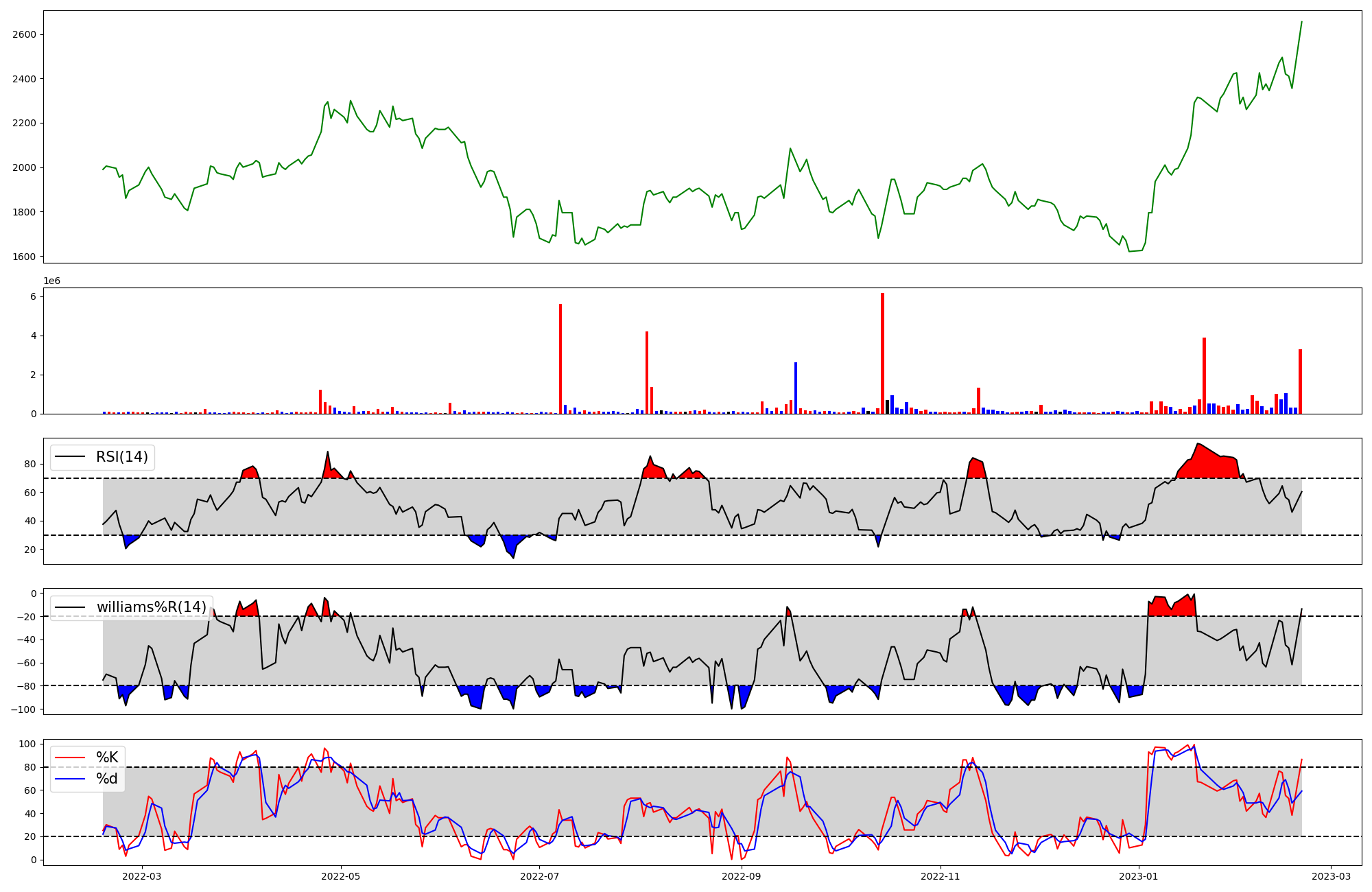The height and width of the screenshot is (892, 1372).
Task: Click the 2022-07 date axis label
Action: pyautogui.click(x=540, y=876)
